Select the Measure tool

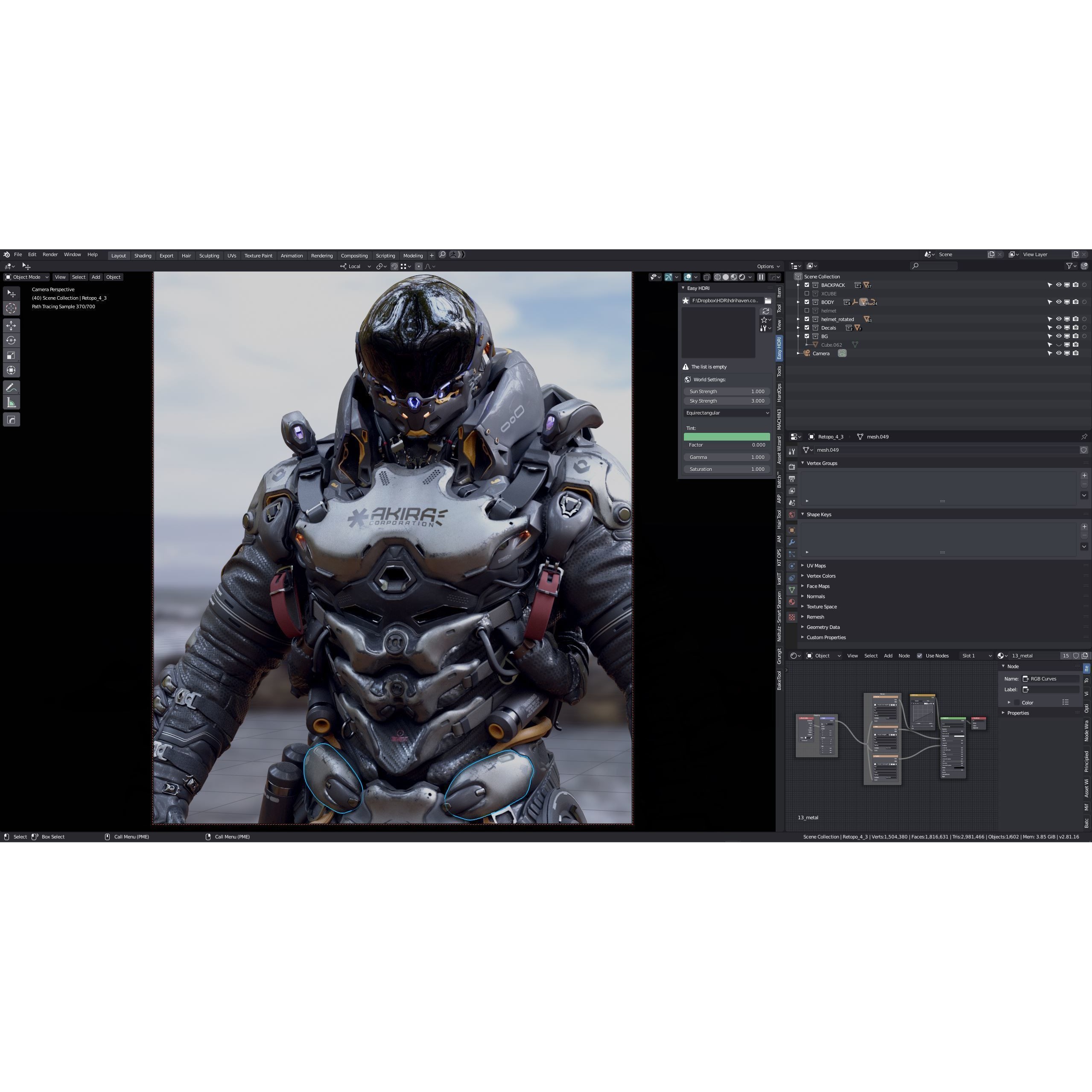[x=11, y=402]
